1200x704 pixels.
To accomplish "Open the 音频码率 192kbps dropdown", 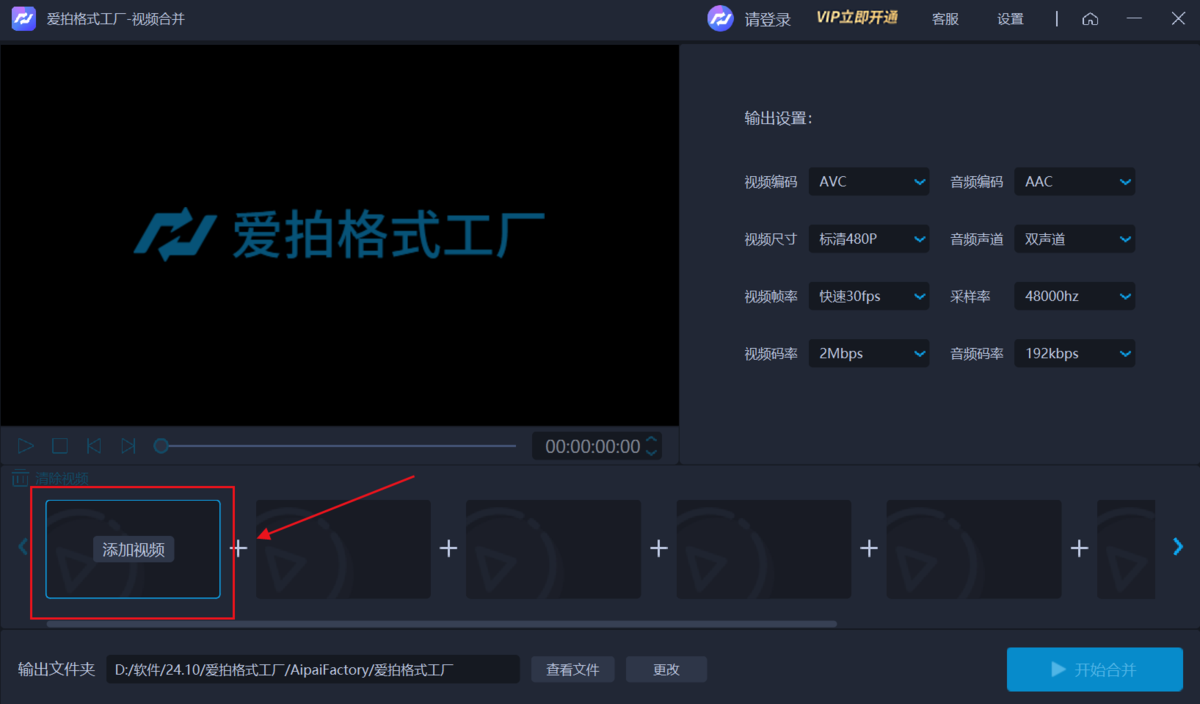I will coord(1074,352).
